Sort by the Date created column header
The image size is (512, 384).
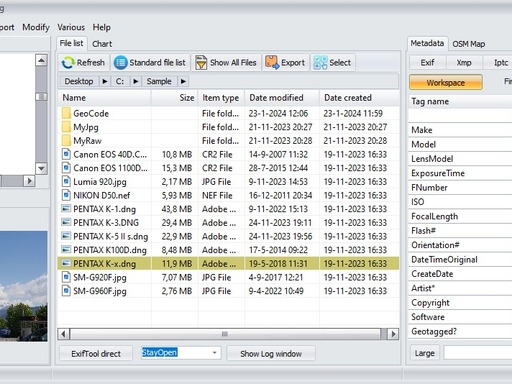tap(359, 98)
